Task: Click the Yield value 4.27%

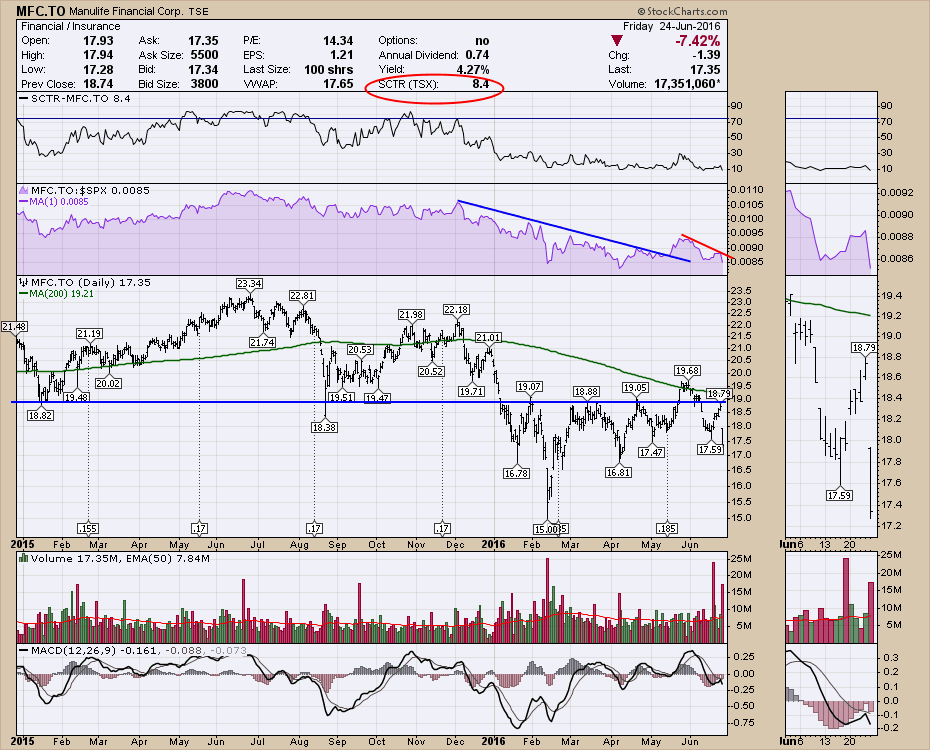Action: point(473,69)
